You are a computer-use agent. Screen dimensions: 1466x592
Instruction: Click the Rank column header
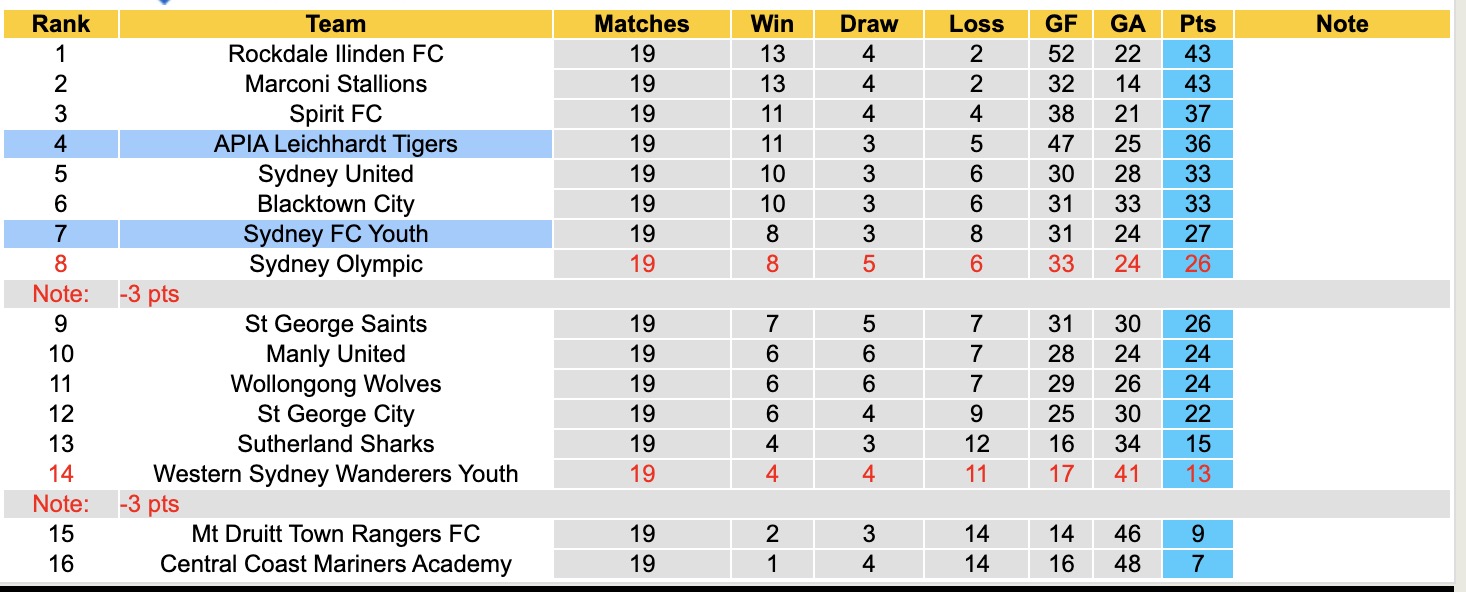(61, 24)
